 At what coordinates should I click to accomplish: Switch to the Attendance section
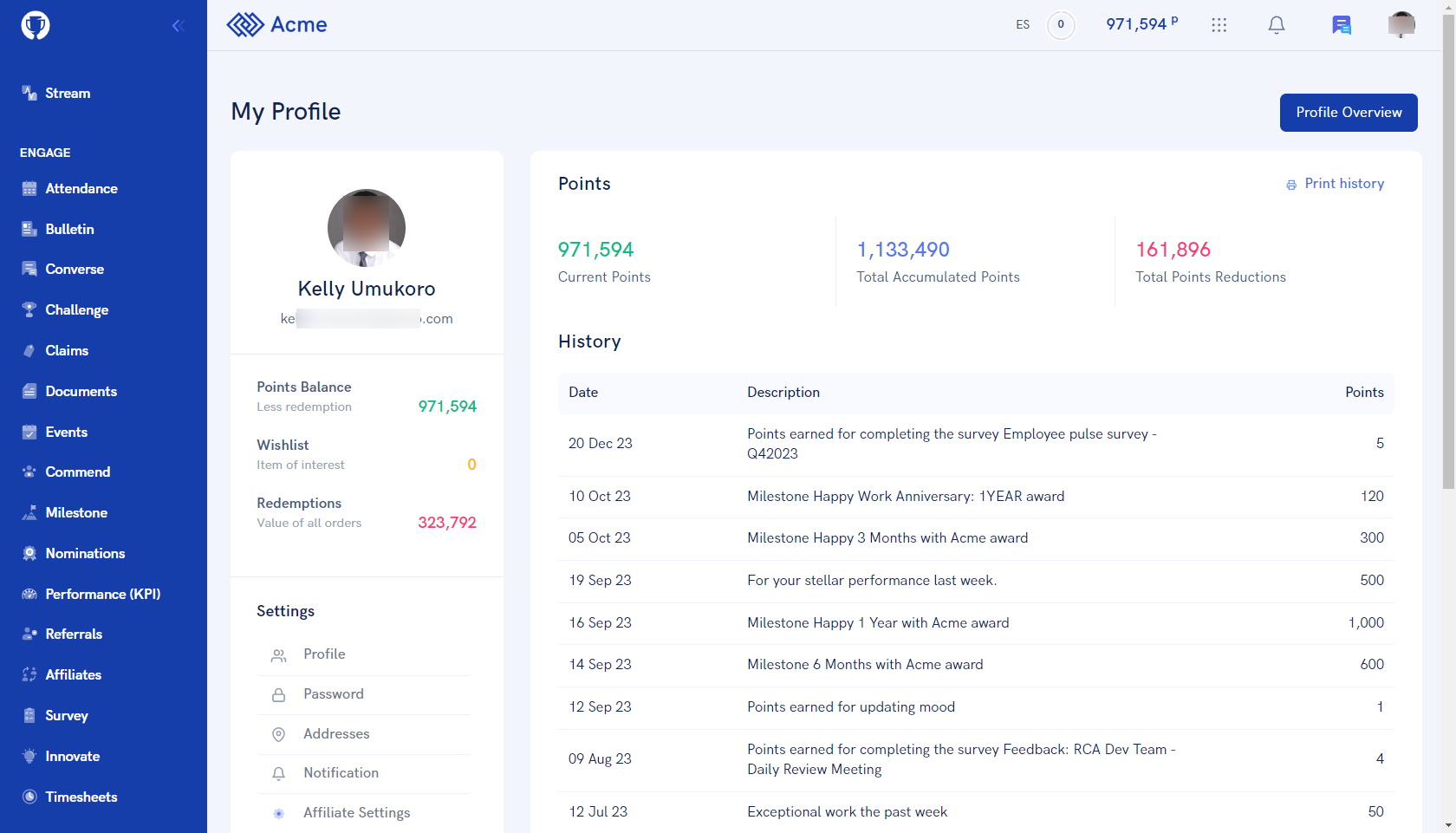81,188
